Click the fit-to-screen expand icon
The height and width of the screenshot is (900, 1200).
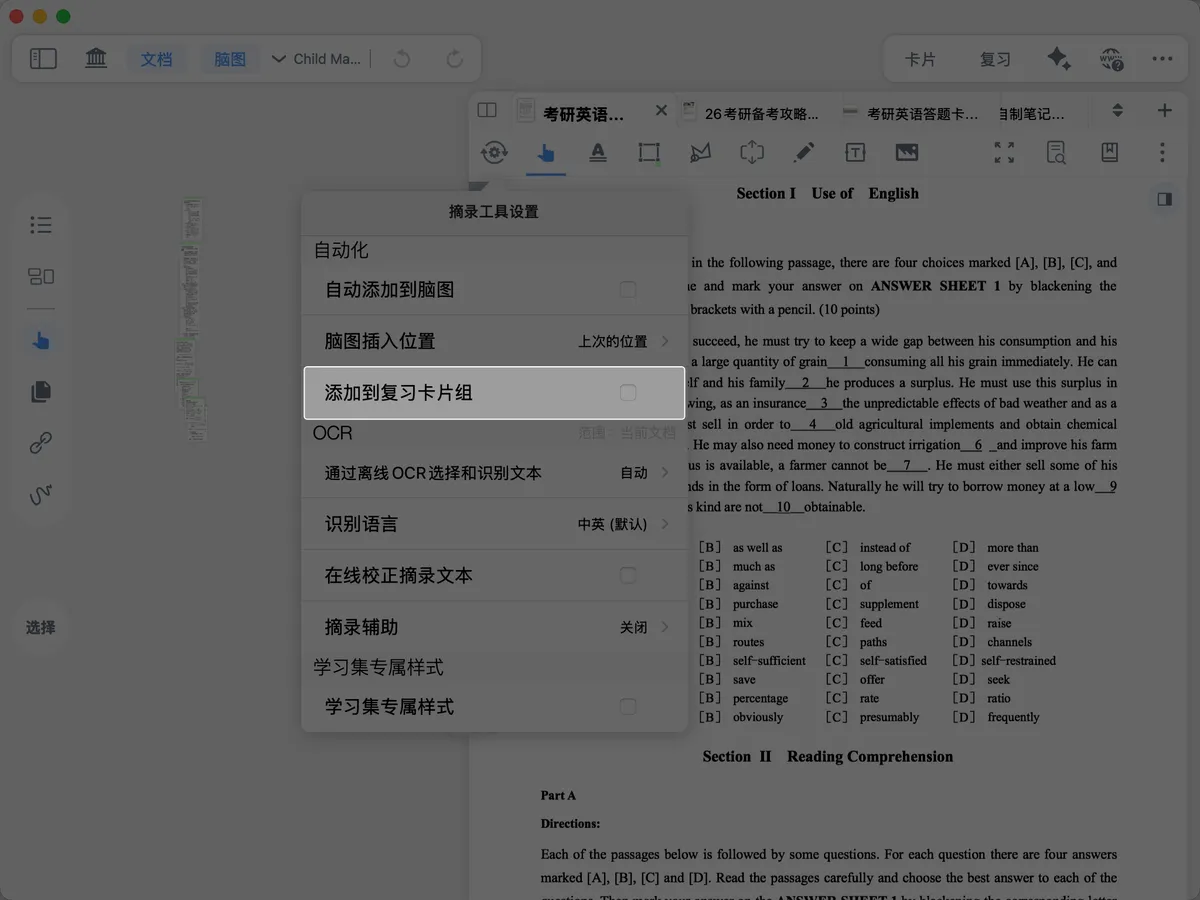pyautogui.click(x=1004, y=152)
